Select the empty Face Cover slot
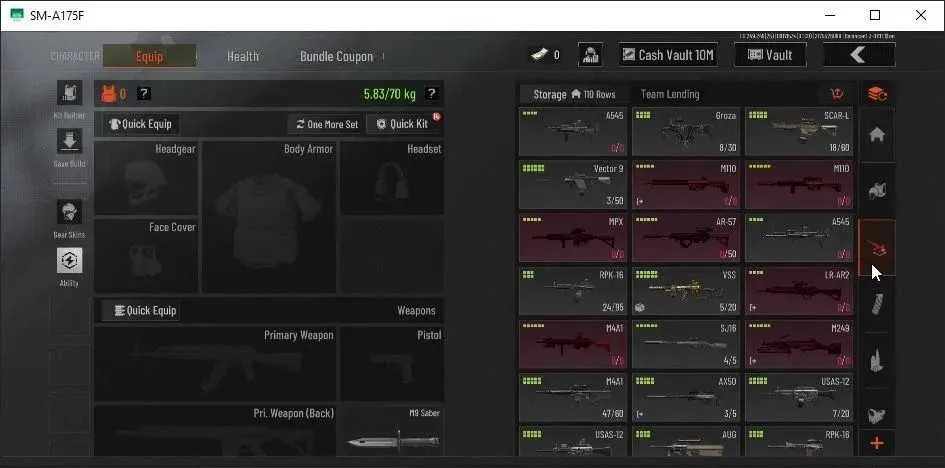 pyautogui.click(x=146, y=256)
